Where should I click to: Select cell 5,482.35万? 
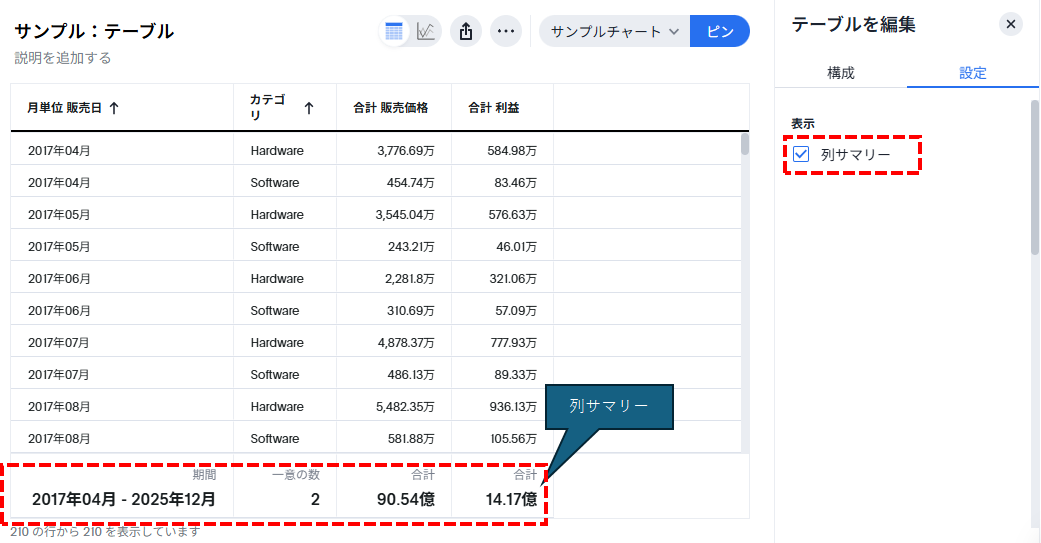406,406
